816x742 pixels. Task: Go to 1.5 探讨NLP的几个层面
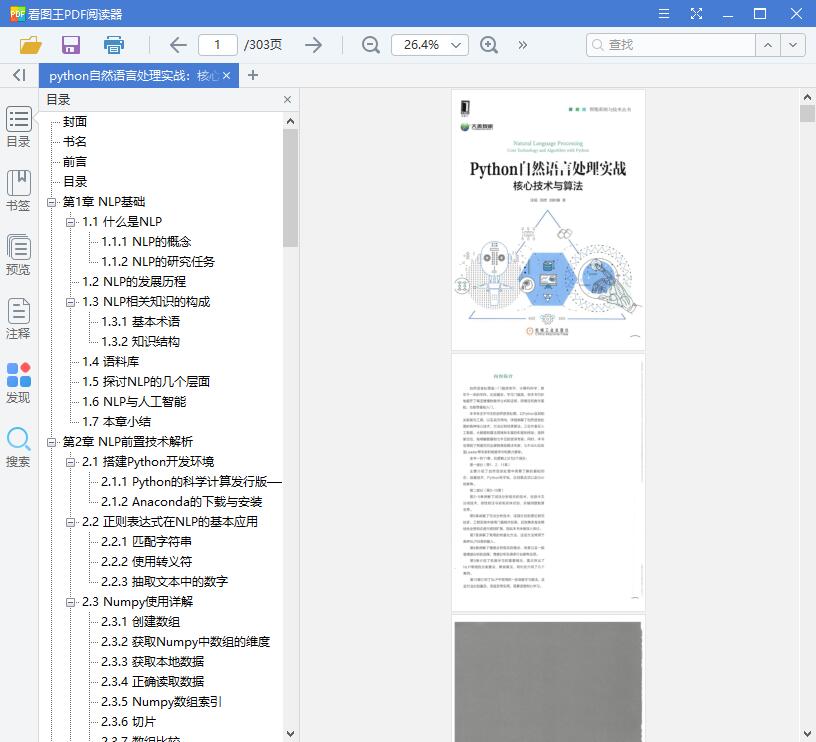point(146,382)
